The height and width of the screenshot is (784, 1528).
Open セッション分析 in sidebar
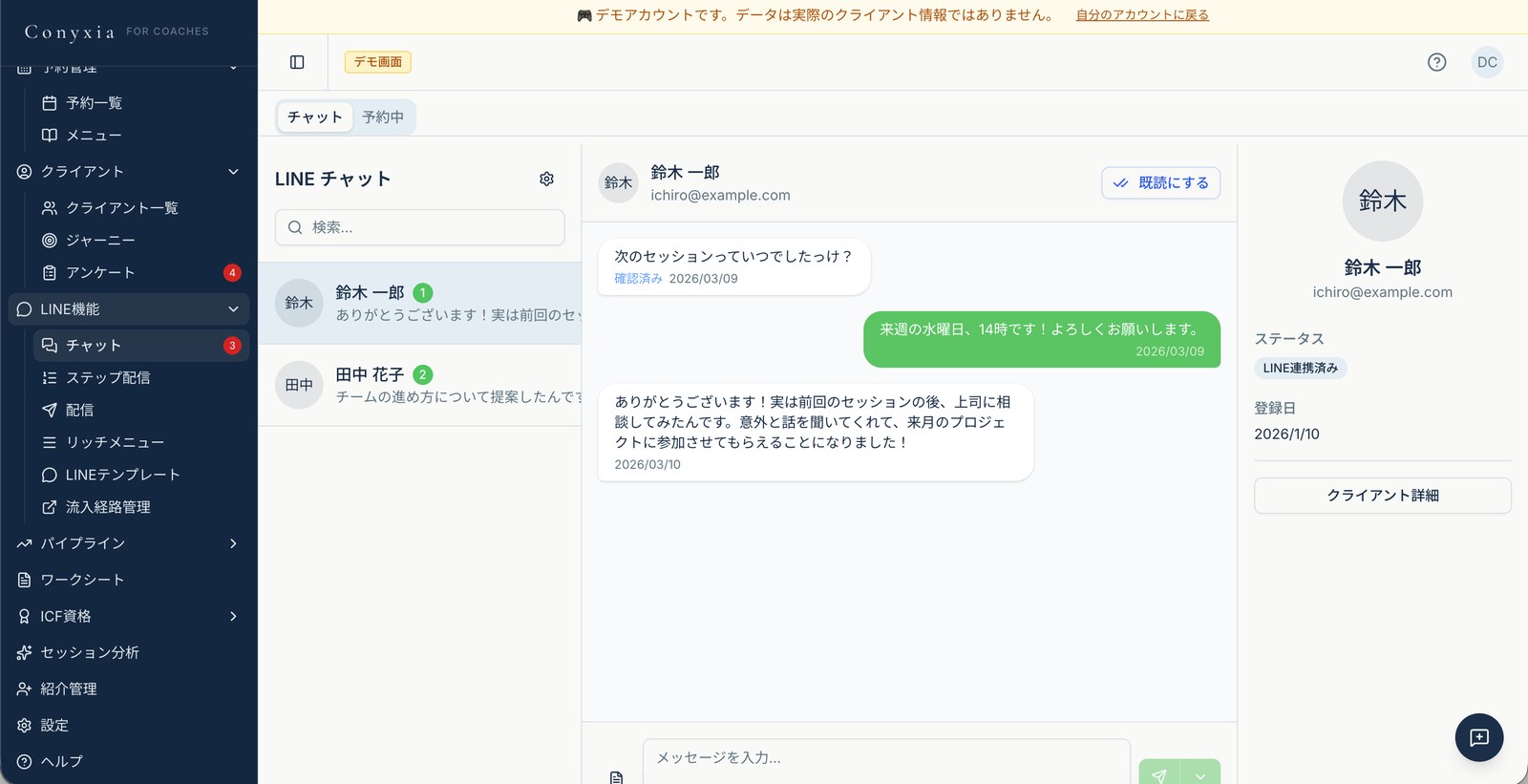point(129,652)
